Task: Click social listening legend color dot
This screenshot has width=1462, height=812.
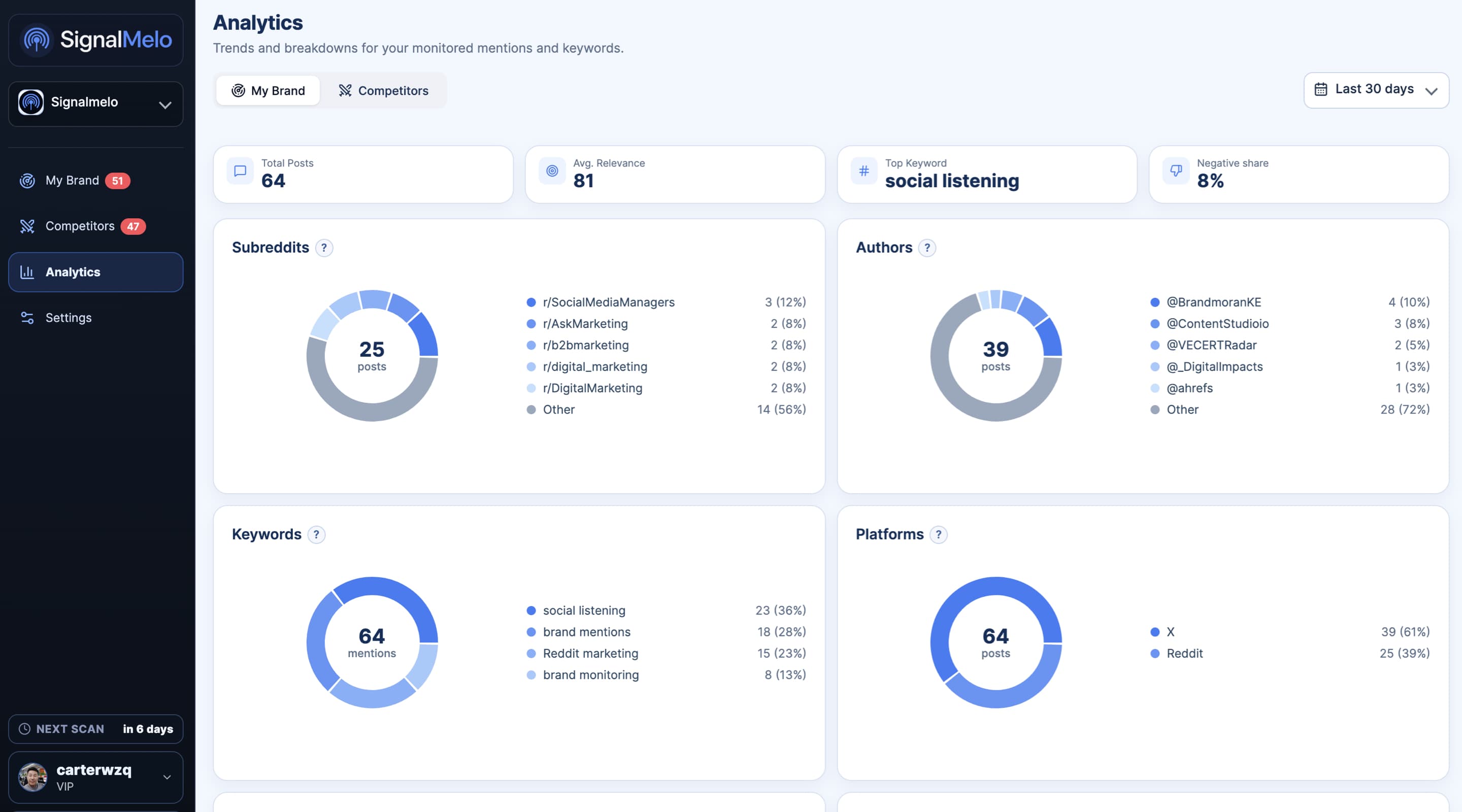Action: (x=531, y=611)
